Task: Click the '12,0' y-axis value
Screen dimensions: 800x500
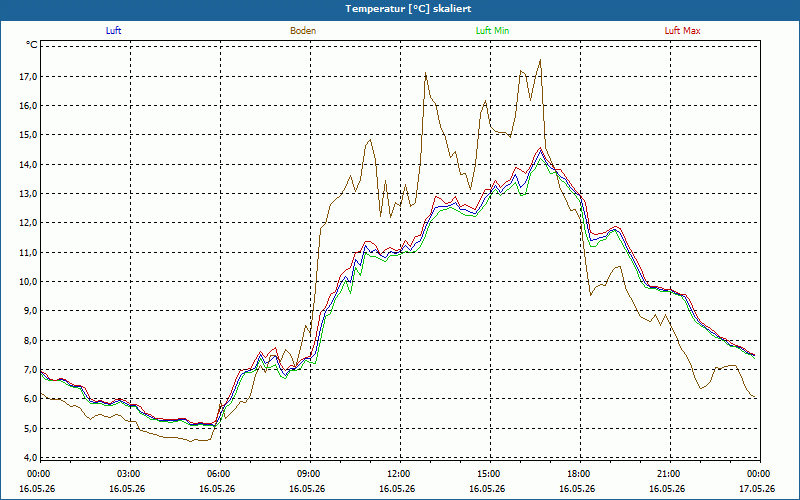Action: click(x=29, y=223)
